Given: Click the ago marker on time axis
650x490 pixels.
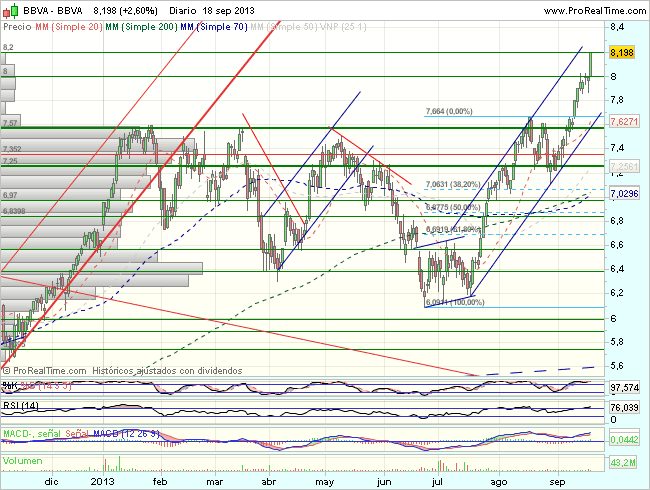Looking at the screenshot, I should click(x=499, y=482).
